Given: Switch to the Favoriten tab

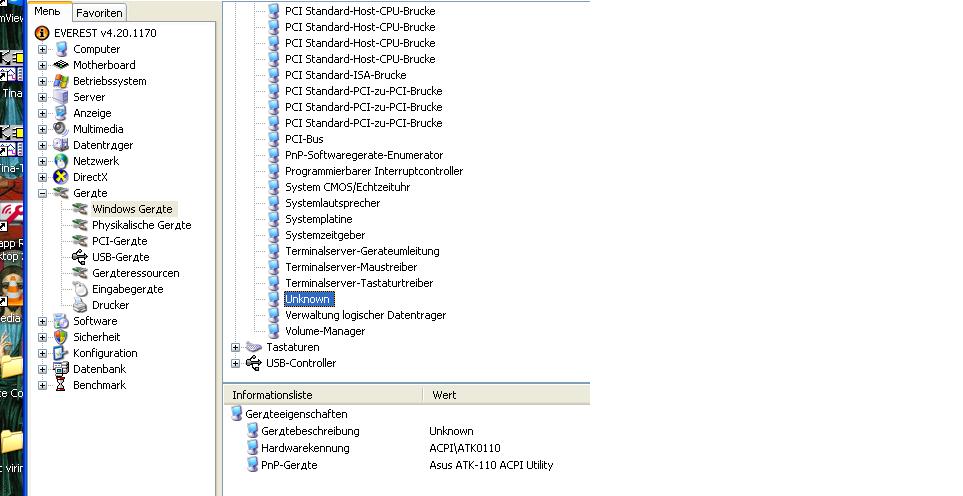Looking at the screenshot, I should tap(99, 13).
